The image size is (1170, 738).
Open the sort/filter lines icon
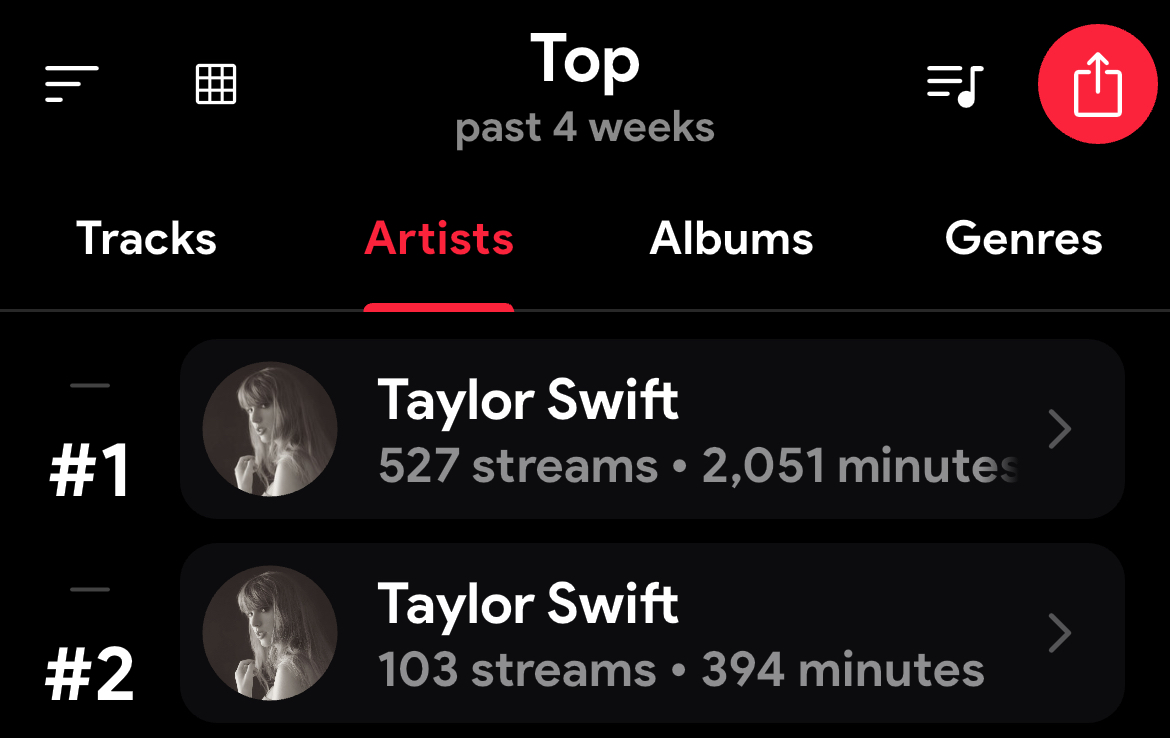[x=71, y=84]
